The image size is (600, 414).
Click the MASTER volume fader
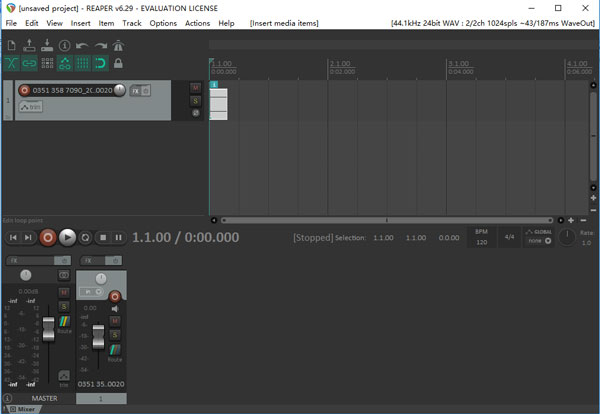[47, 329]
